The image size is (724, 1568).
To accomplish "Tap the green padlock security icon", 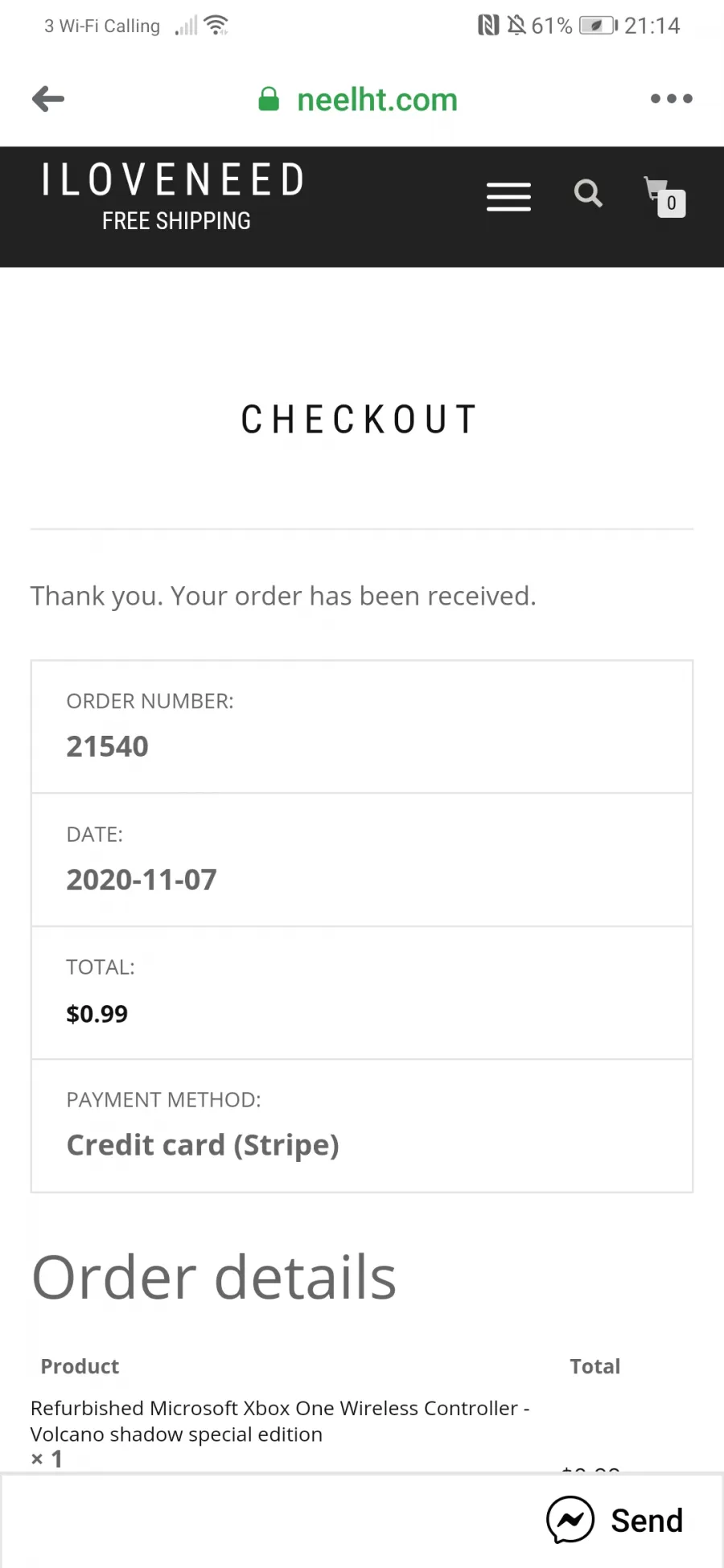I will click(x=269, y=99).
